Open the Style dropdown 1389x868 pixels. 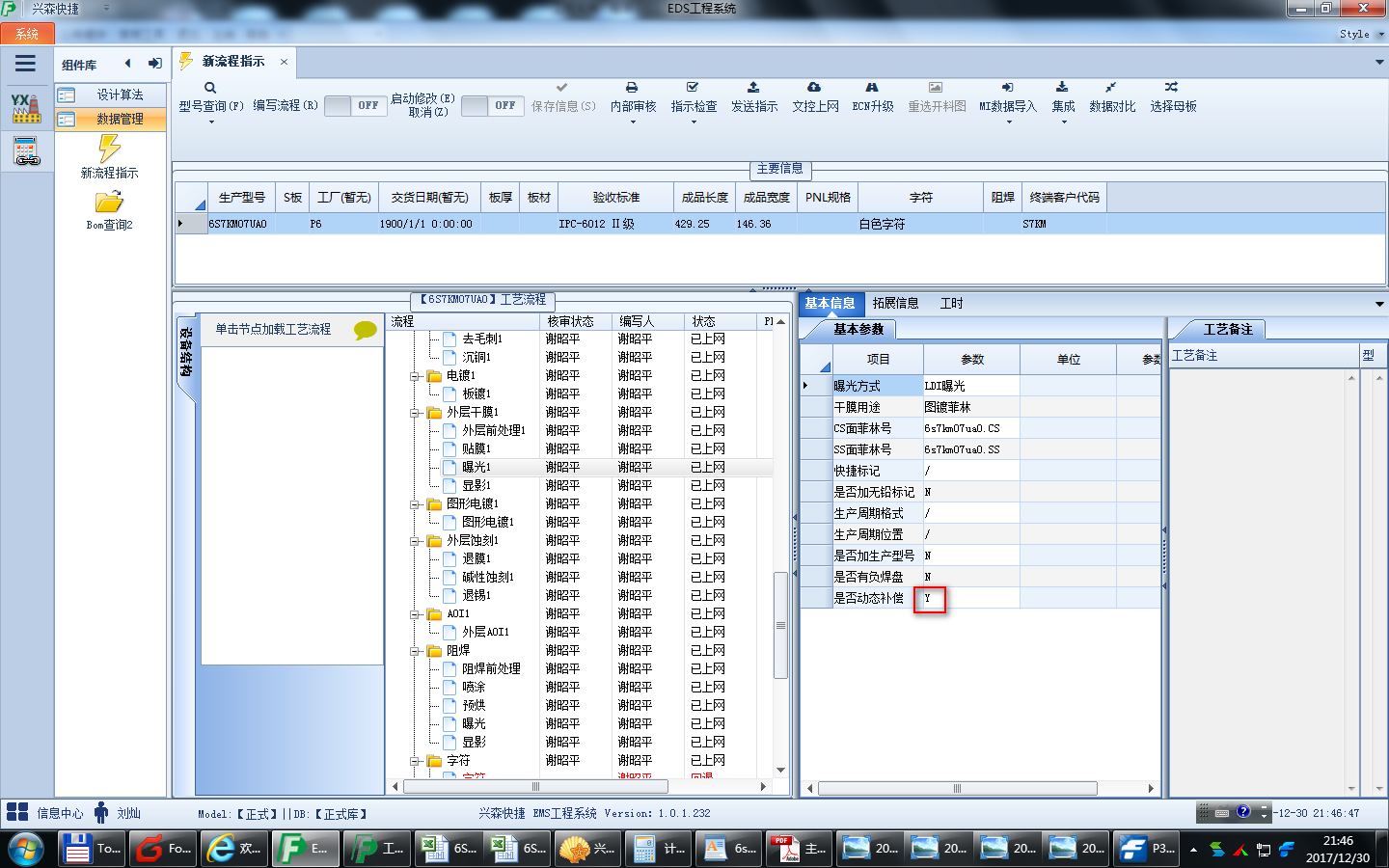1361,34
